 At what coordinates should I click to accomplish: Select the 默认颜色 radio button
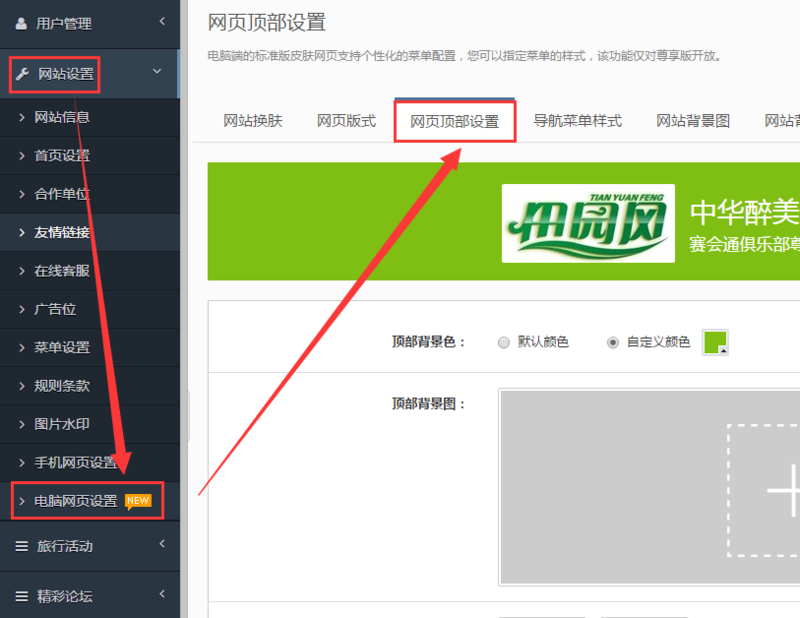click(504, 342)
